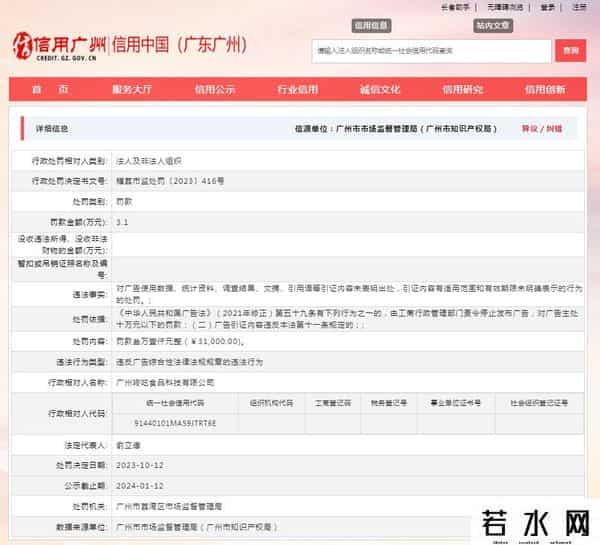Select the penalized company name value

(165, 383)
